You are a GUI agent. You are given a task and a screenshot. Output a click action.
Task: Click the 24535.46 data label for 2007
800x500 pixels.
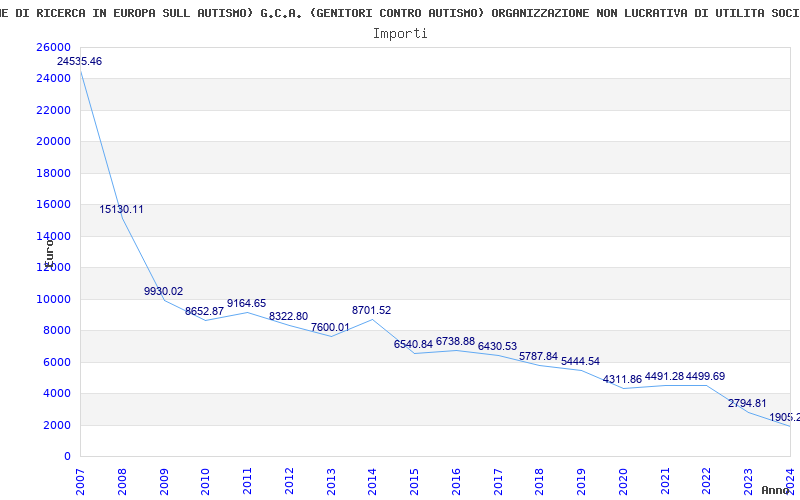click(79, 62)
